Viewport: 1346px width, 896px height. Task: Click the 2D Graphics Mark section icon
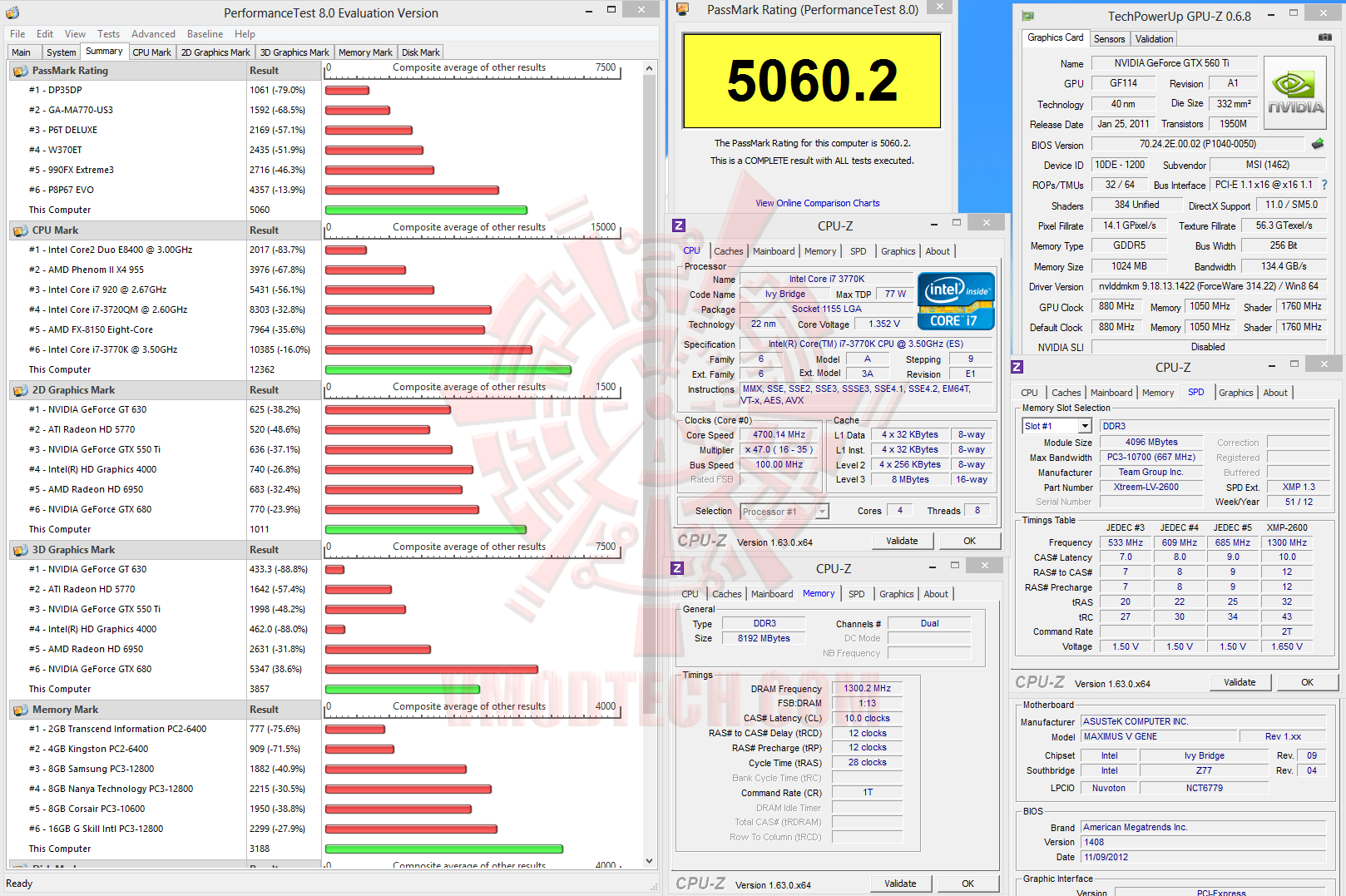(20, 390)
